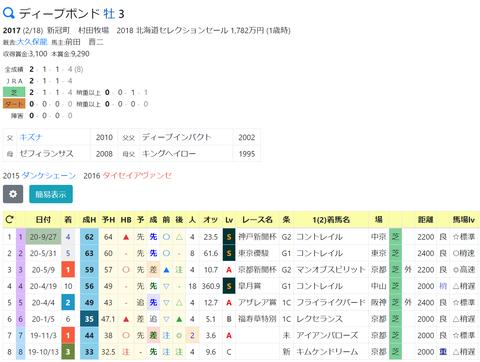This screenshot has width=480, height=362.
Task: Select date cell 20-5/31
Action: tap(43, 253)
